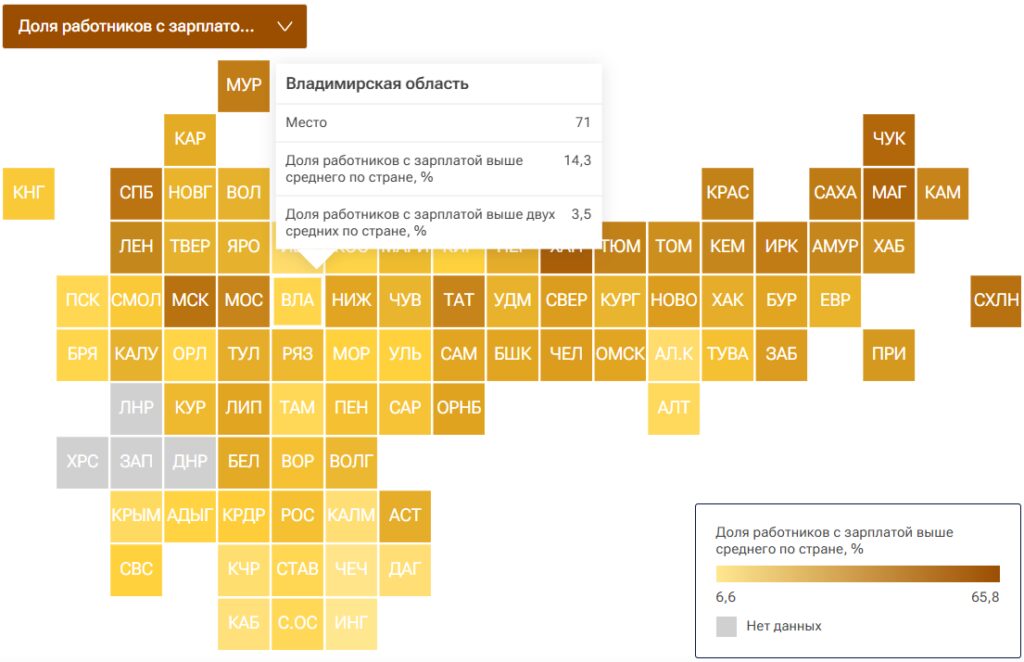Click the ВЛА highlighted tile
The width and height of the screenshot is (1024, 662).
298,300
